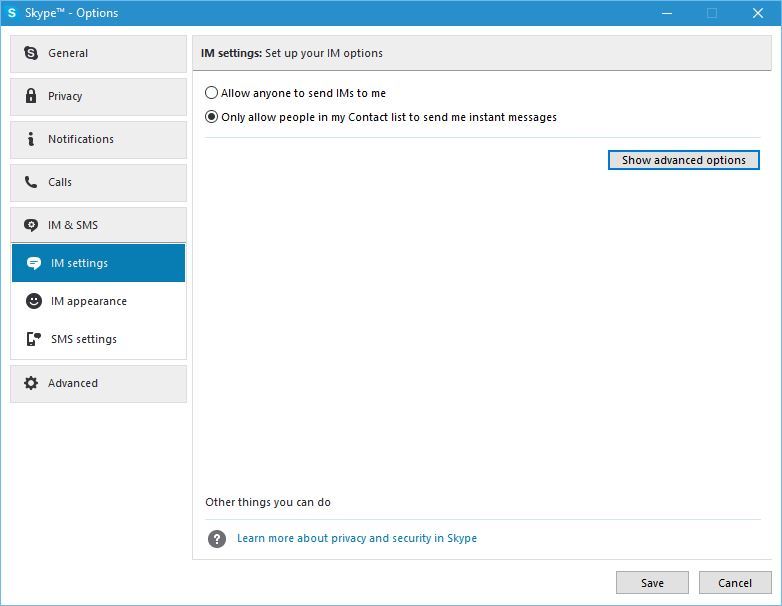The height and width of the screenshot is (606, 782).
Task: Click the phone handset icon for Calls
Action: (31, 182)
